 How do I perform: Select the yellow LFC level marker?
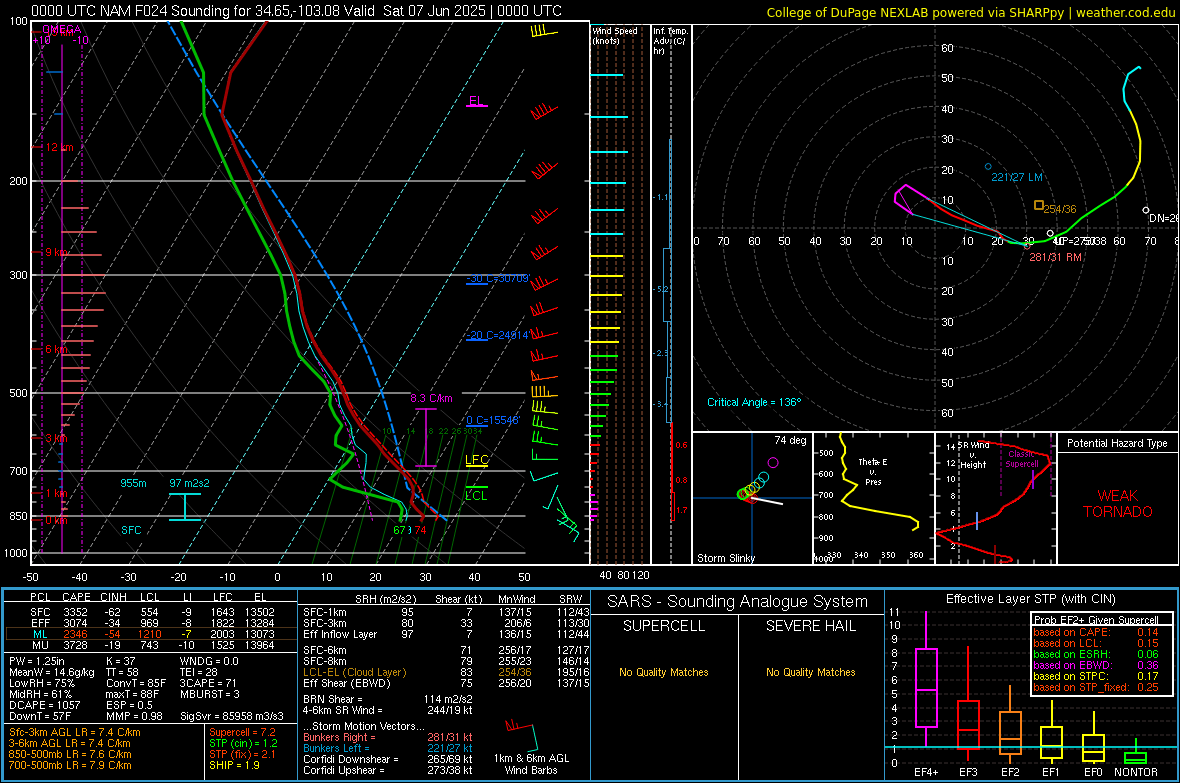476,460
